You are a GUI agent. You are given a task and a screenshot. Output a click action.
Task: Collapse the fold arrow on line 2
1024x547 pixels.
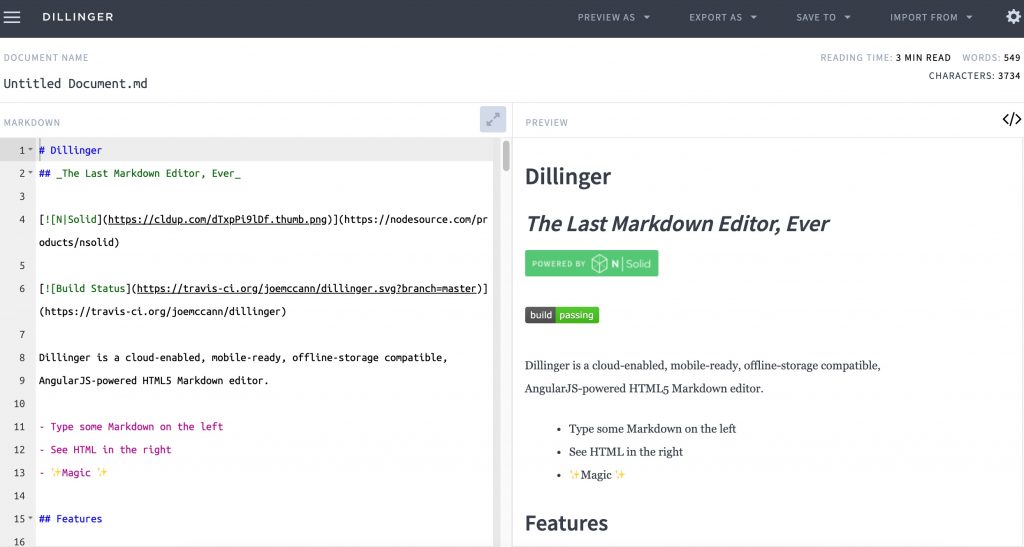tap(30, 173)
